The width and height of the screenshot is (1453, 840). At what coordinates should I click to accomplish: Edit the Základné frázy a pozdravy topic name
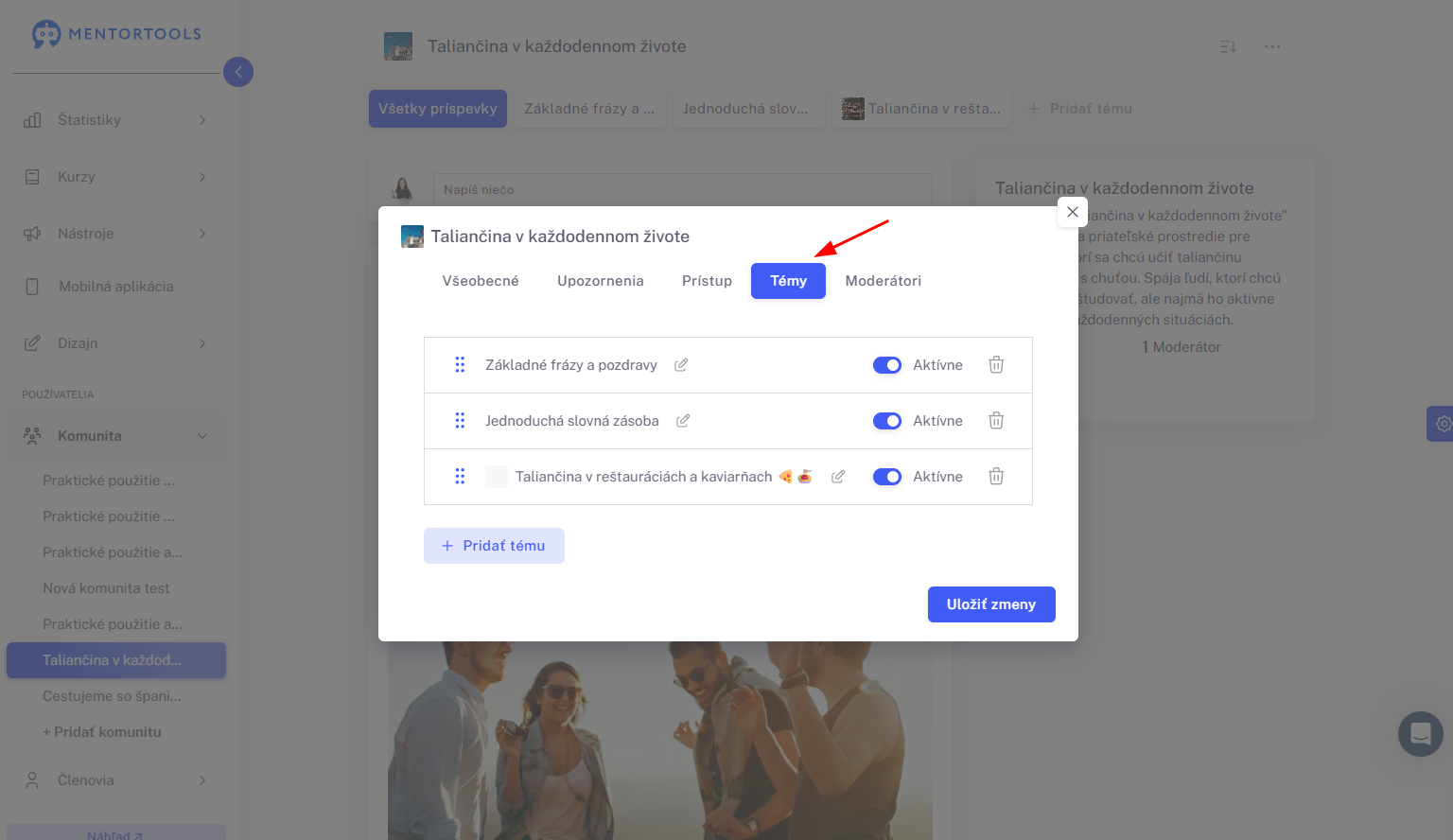click(681, 365)
